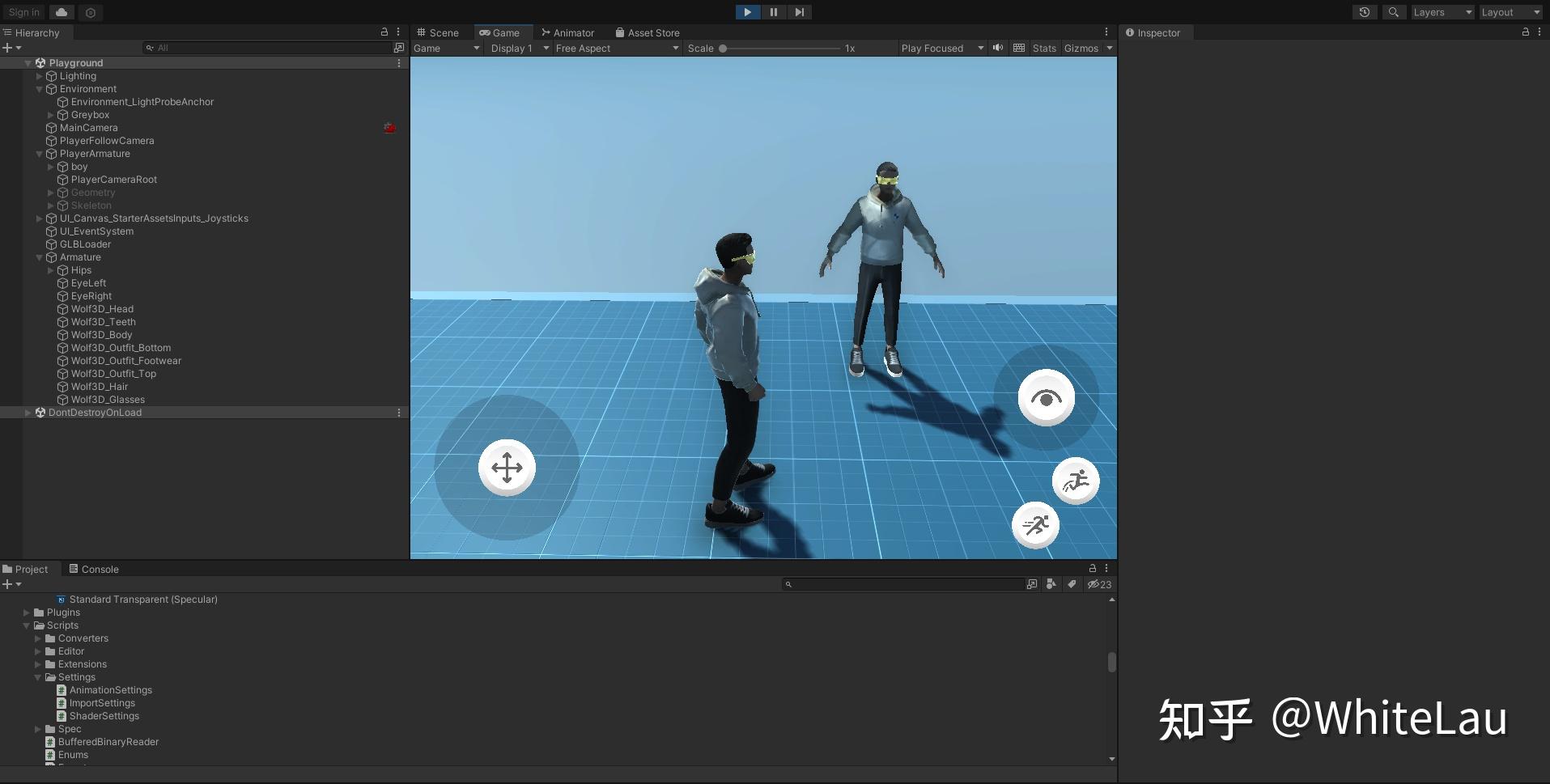Toggle the Stats overlay
The height and width of the screenshot is (784, 1550).
pos(1044,49)
